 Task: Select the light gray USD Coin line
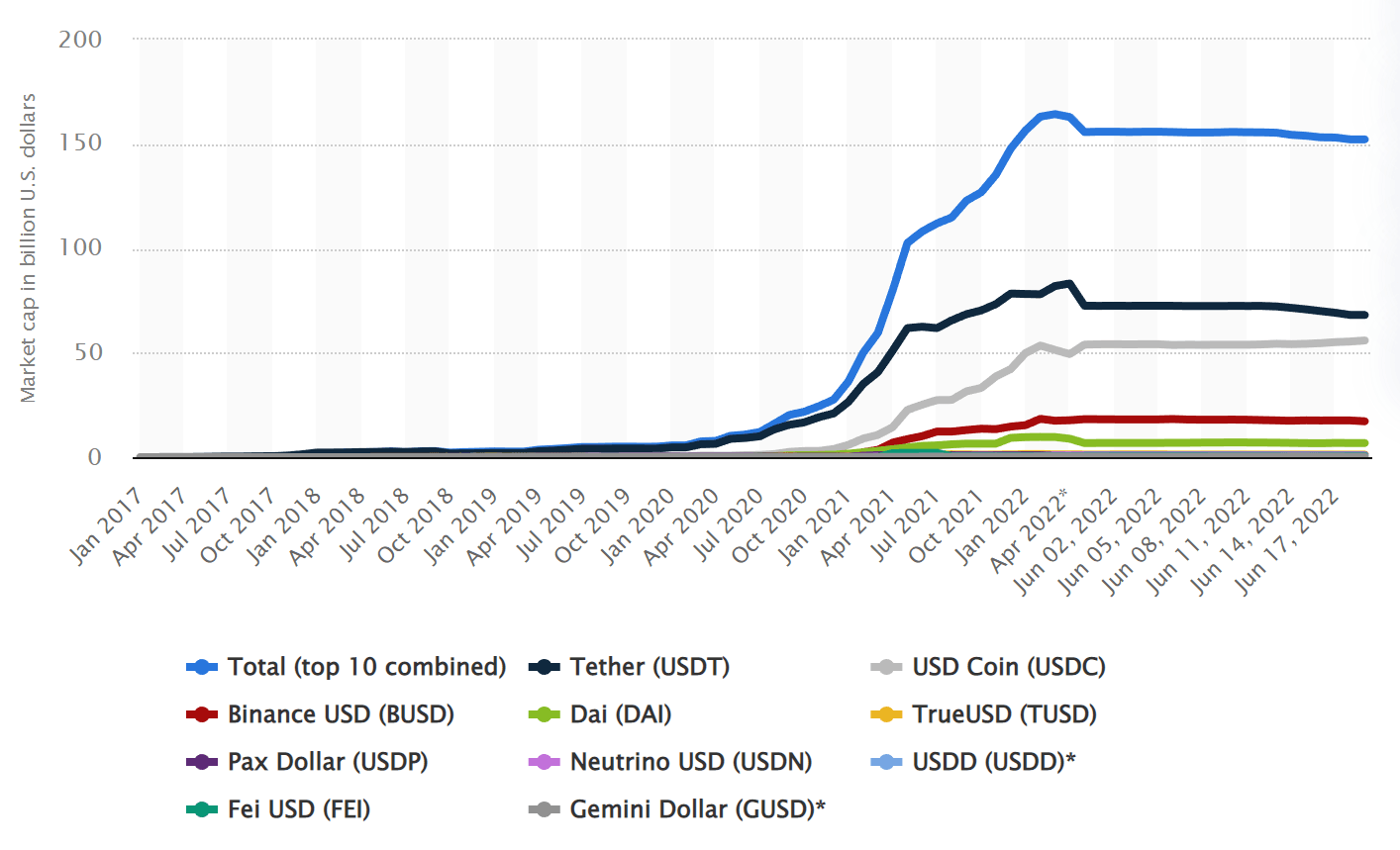1188,344
